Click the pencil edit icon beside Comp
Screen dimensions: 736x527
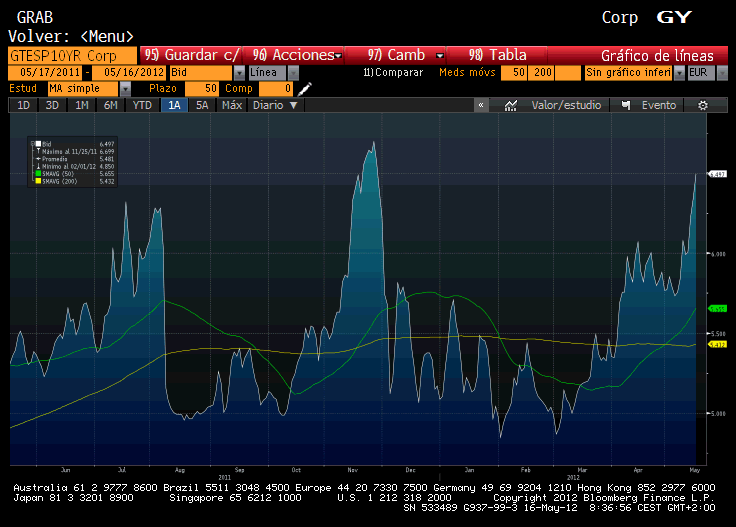pos(304,88)
